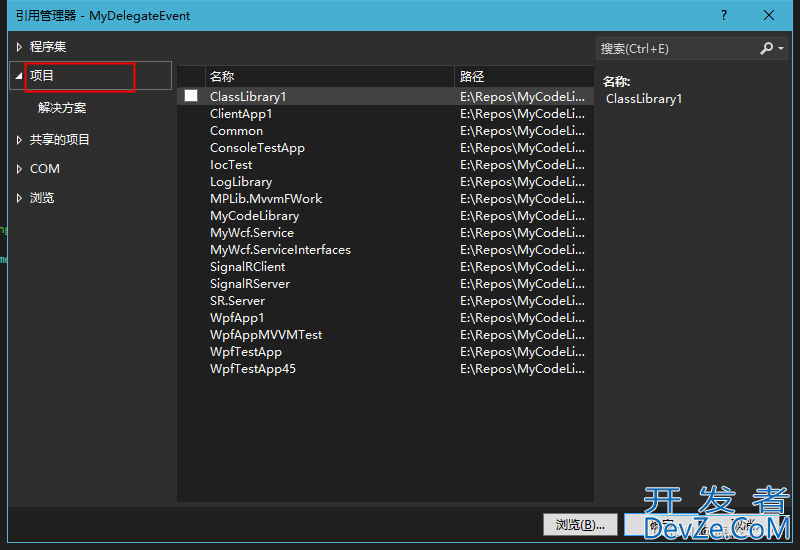Select the 项目 category
The height and width of the screenshot is (550, 800).
tap(41, 76)
